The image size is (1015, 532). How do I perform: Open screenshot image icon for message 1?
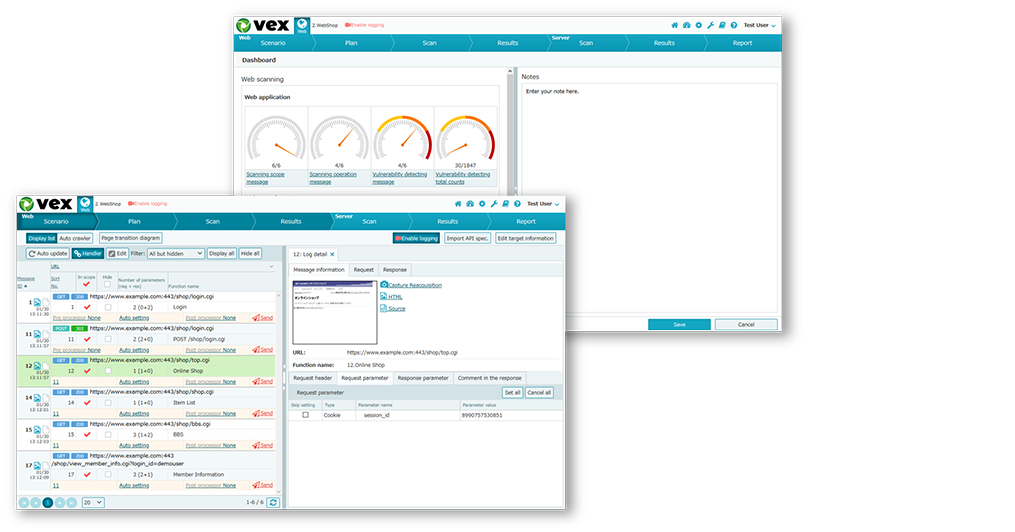(x=37, y=302)
